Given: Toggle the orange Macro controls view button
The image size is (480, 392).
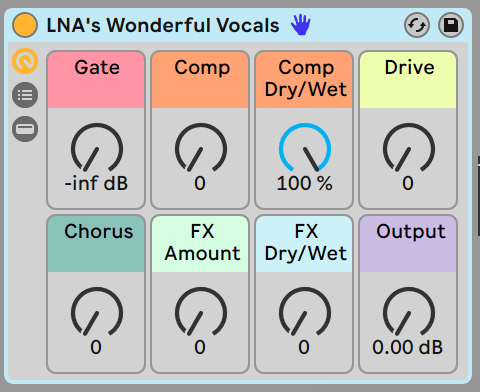Looking at the screenshot, I should click(25, 61).
